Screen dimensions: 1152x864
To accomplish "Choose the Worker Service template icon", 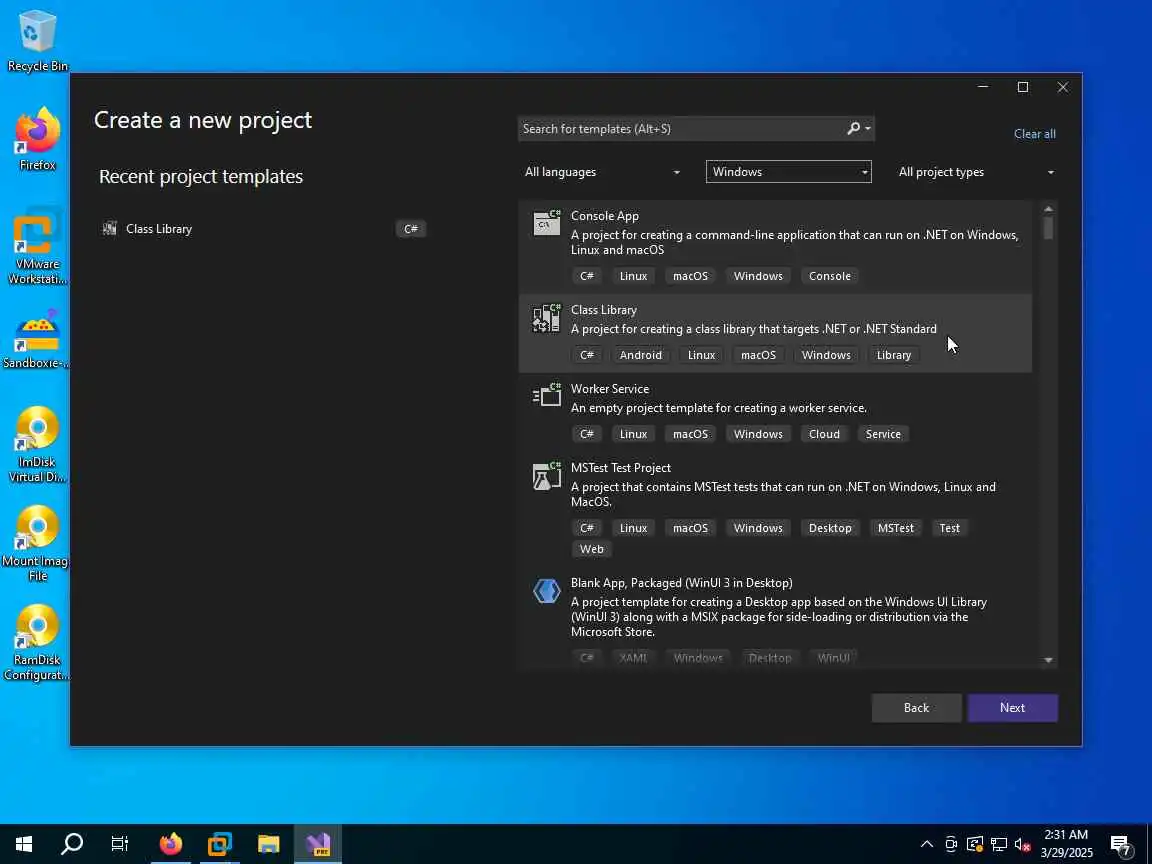I will 547,396.
